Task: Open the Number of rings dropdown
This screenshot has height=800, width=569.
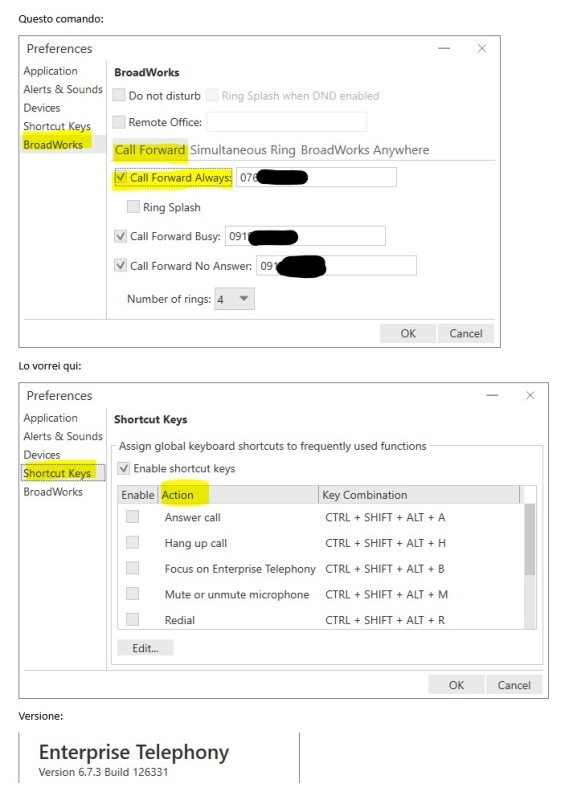Action: [235, 299]
